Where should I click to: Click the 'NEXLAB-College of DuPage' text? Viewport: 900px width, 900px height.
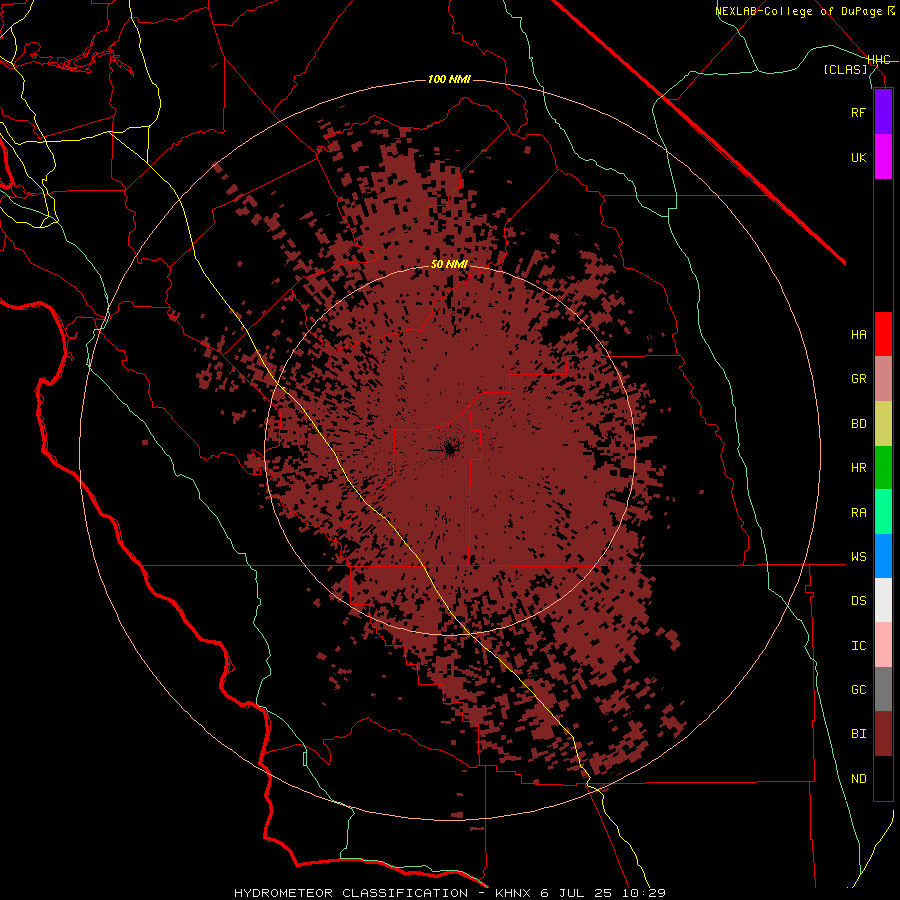(798, 11)
